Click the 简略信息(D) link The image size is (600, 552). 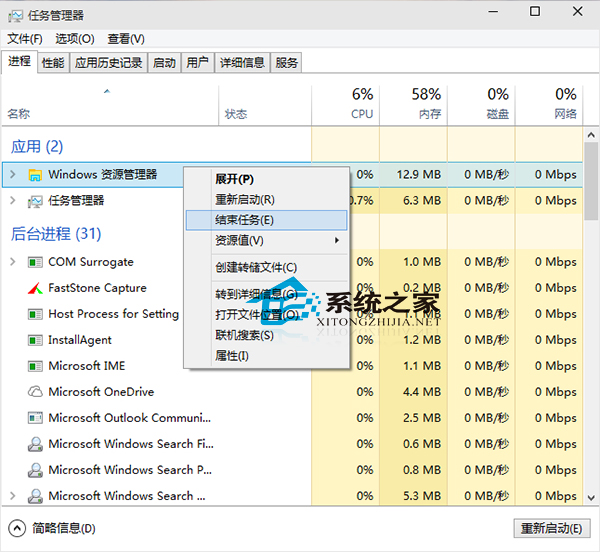[64, 528]
